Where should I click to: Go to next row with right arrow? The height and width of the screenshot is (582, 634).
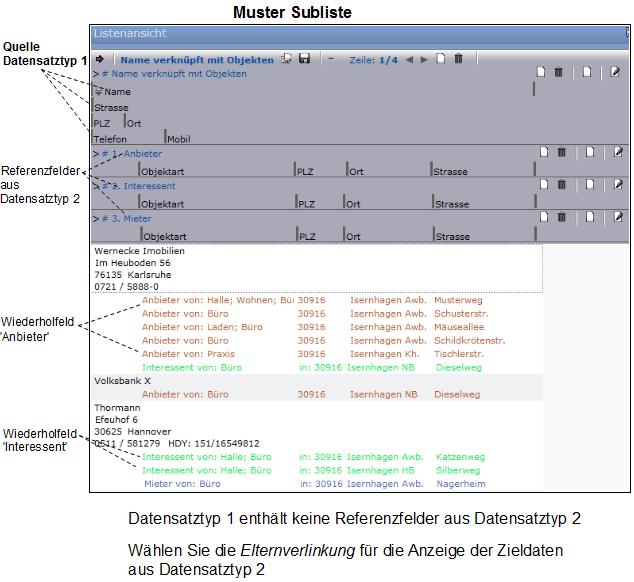click(x=424, y=59)
